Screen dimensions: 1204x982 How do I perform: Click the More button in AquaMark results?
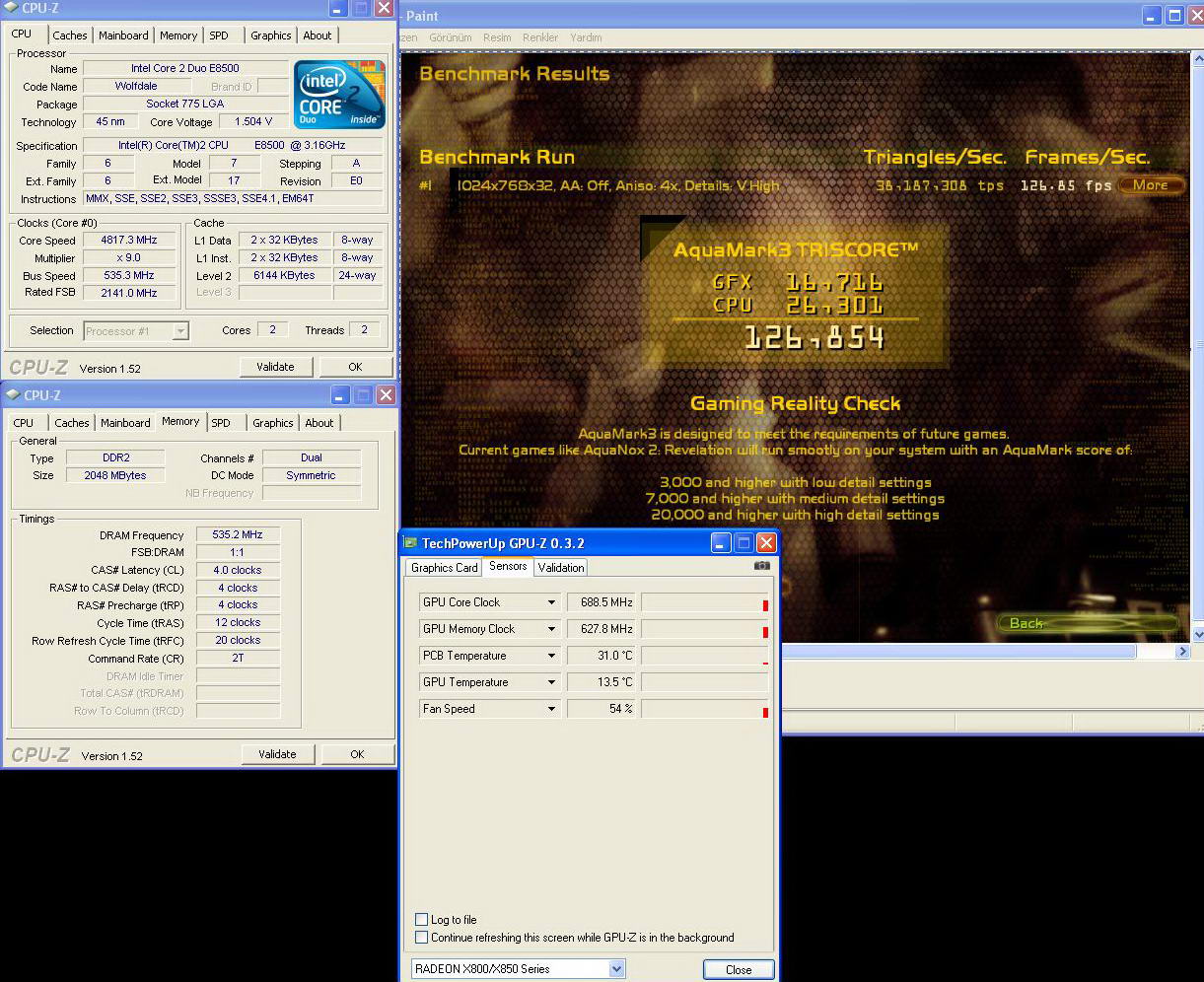[x=1151, y=185]
